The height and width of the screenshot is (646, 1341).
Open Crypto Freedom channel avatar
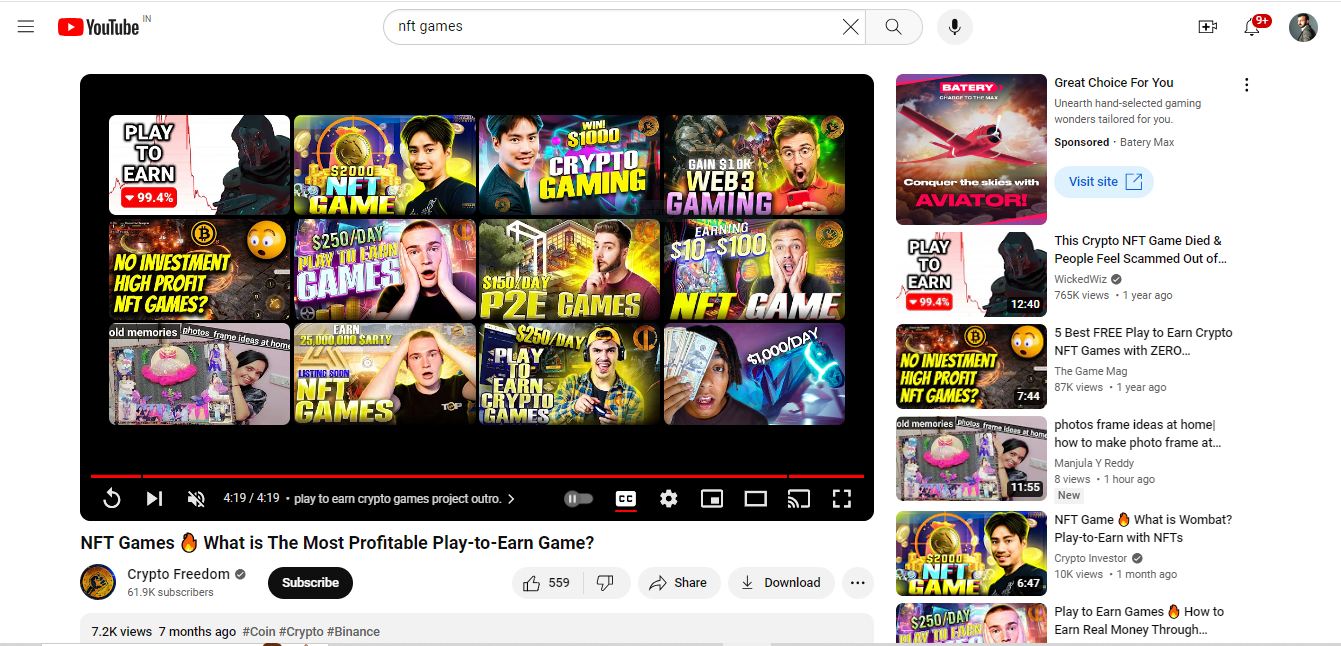coord(98,582)
